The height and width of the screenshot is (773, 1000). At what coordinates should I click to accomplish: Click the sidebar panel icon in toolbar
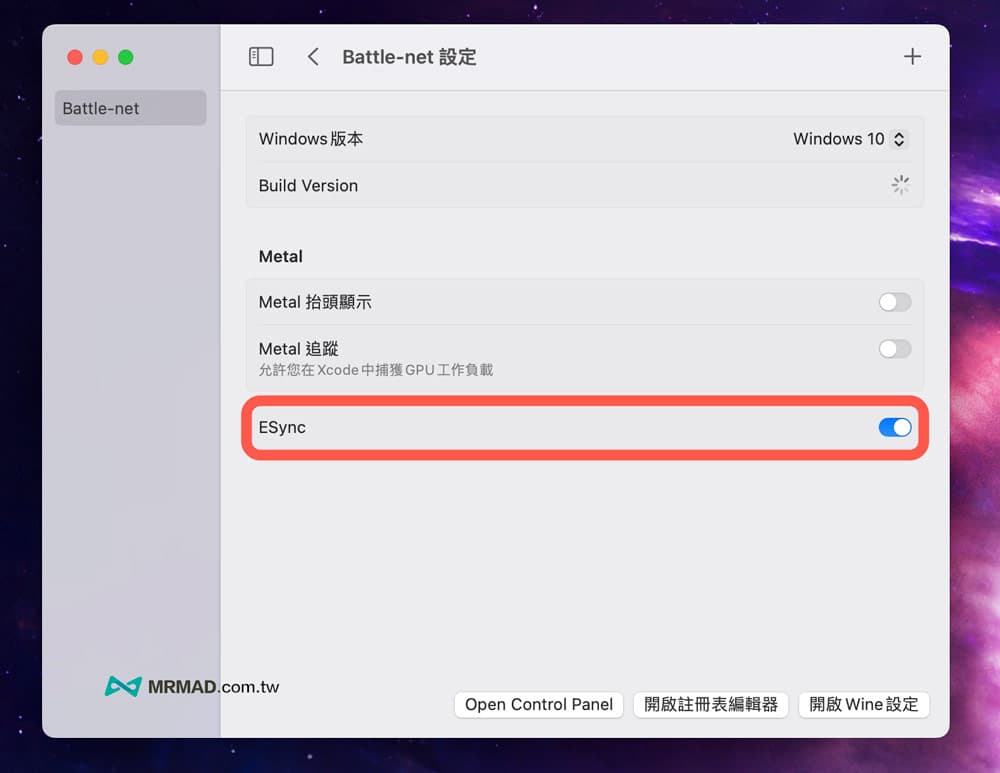(260, 56)
